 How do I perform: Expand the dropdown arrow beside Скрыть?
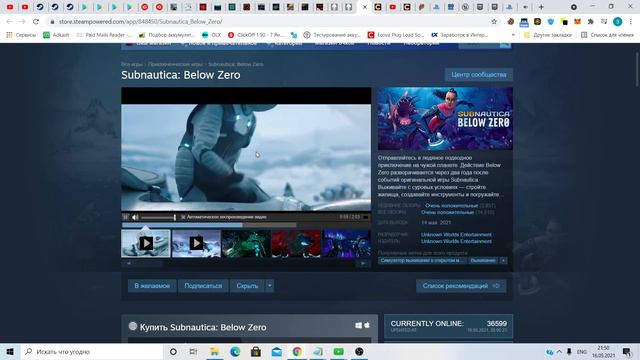270,286
